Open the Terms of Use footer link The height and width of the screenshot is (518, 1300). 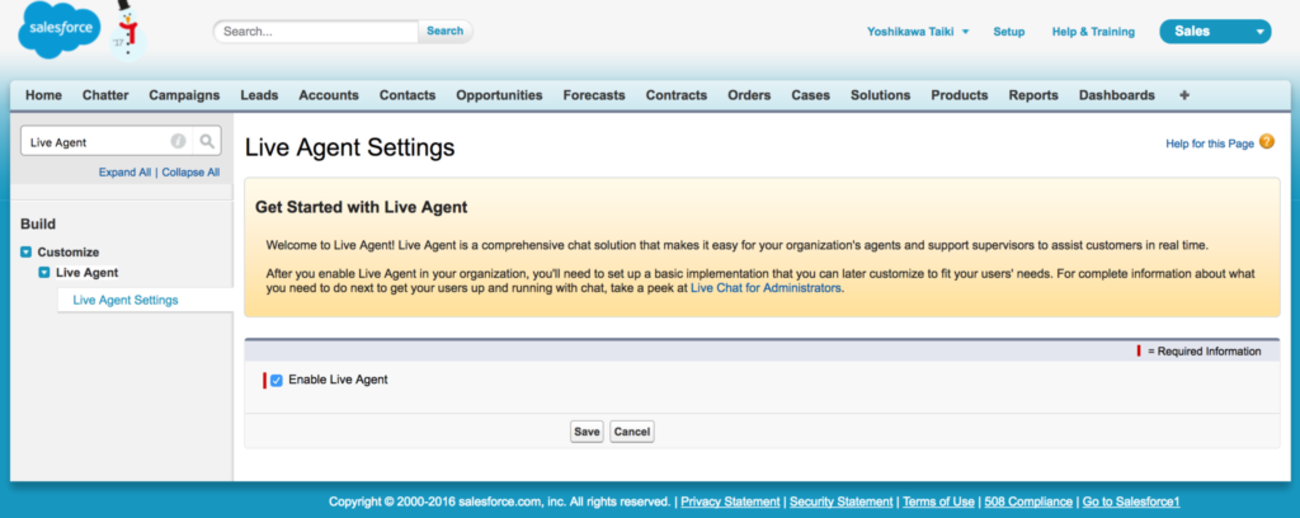point(938,502)
